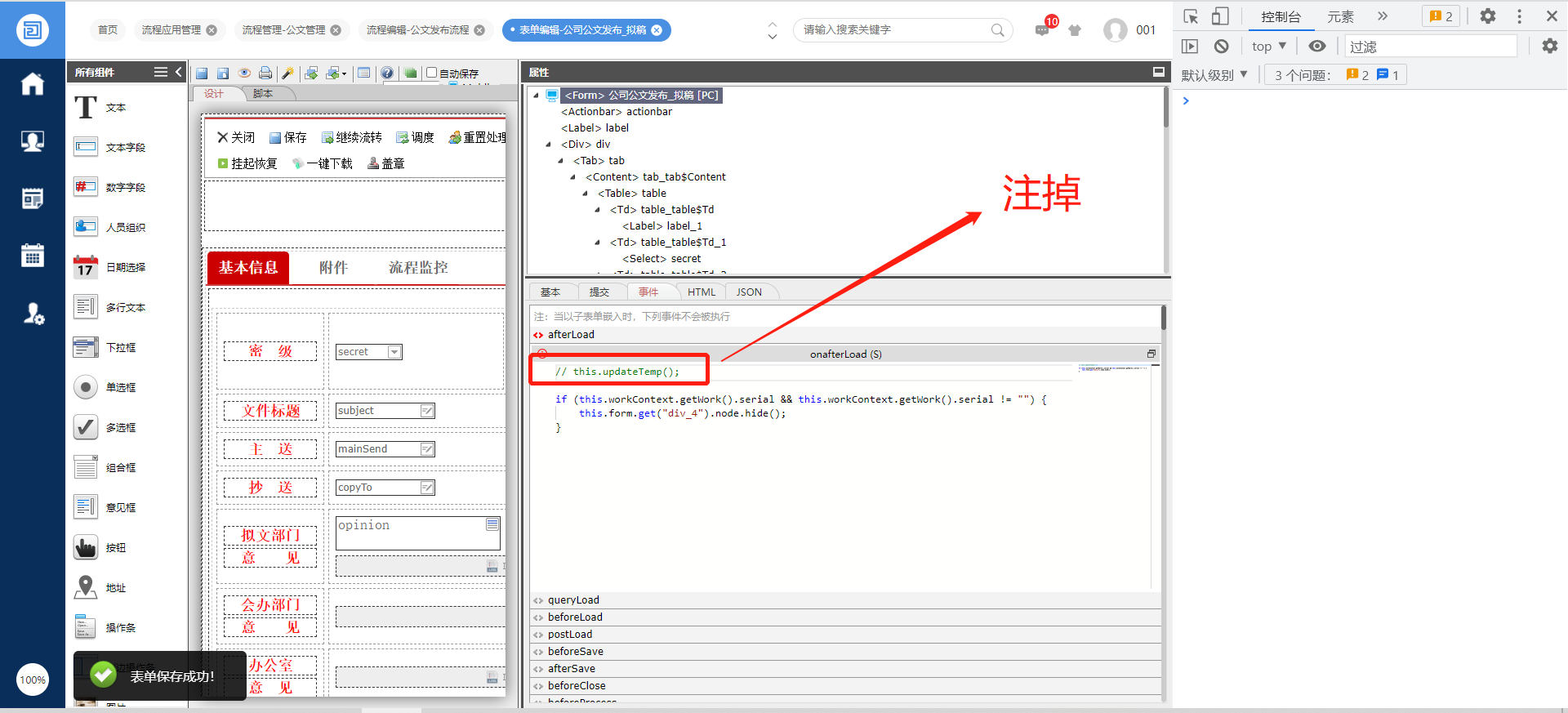This screenshot has height=713, width=1568.
Task: Clear console with the ban icon
Action: point(1221,47)
